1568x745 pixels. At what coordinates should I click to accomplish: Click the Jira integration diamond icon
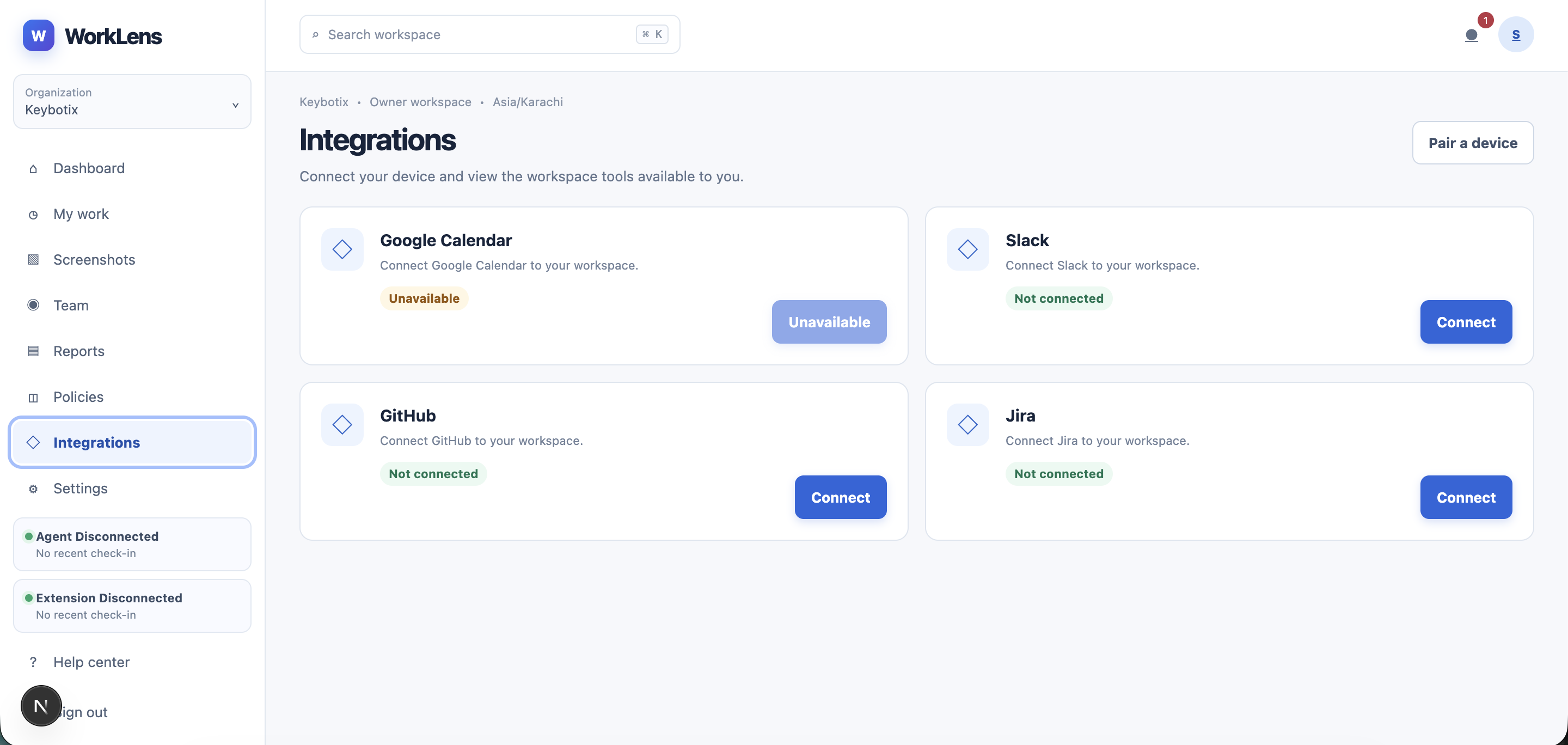(967, 424)
